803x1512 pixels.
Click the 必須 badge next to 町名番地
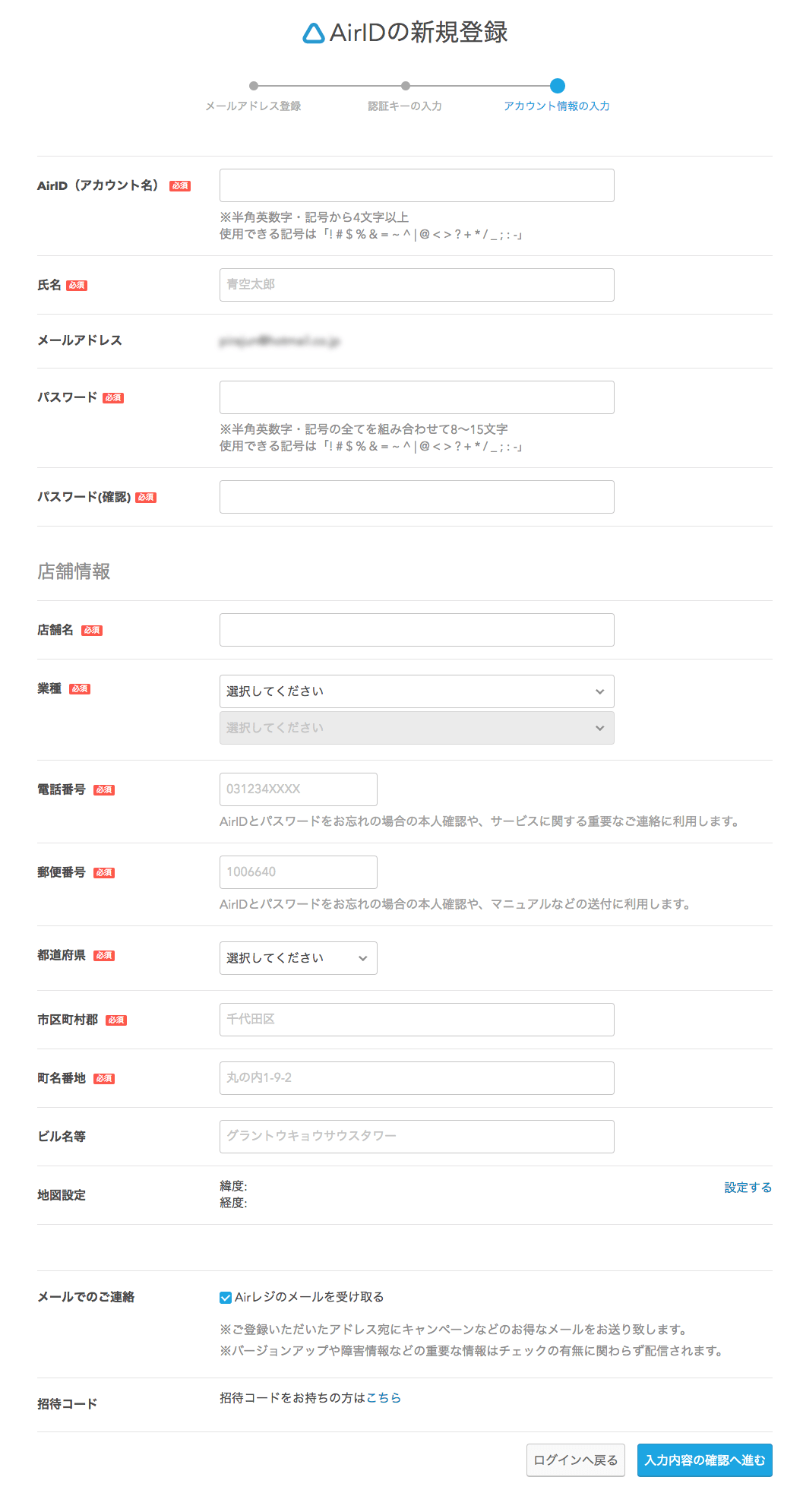coord(104,1079)
